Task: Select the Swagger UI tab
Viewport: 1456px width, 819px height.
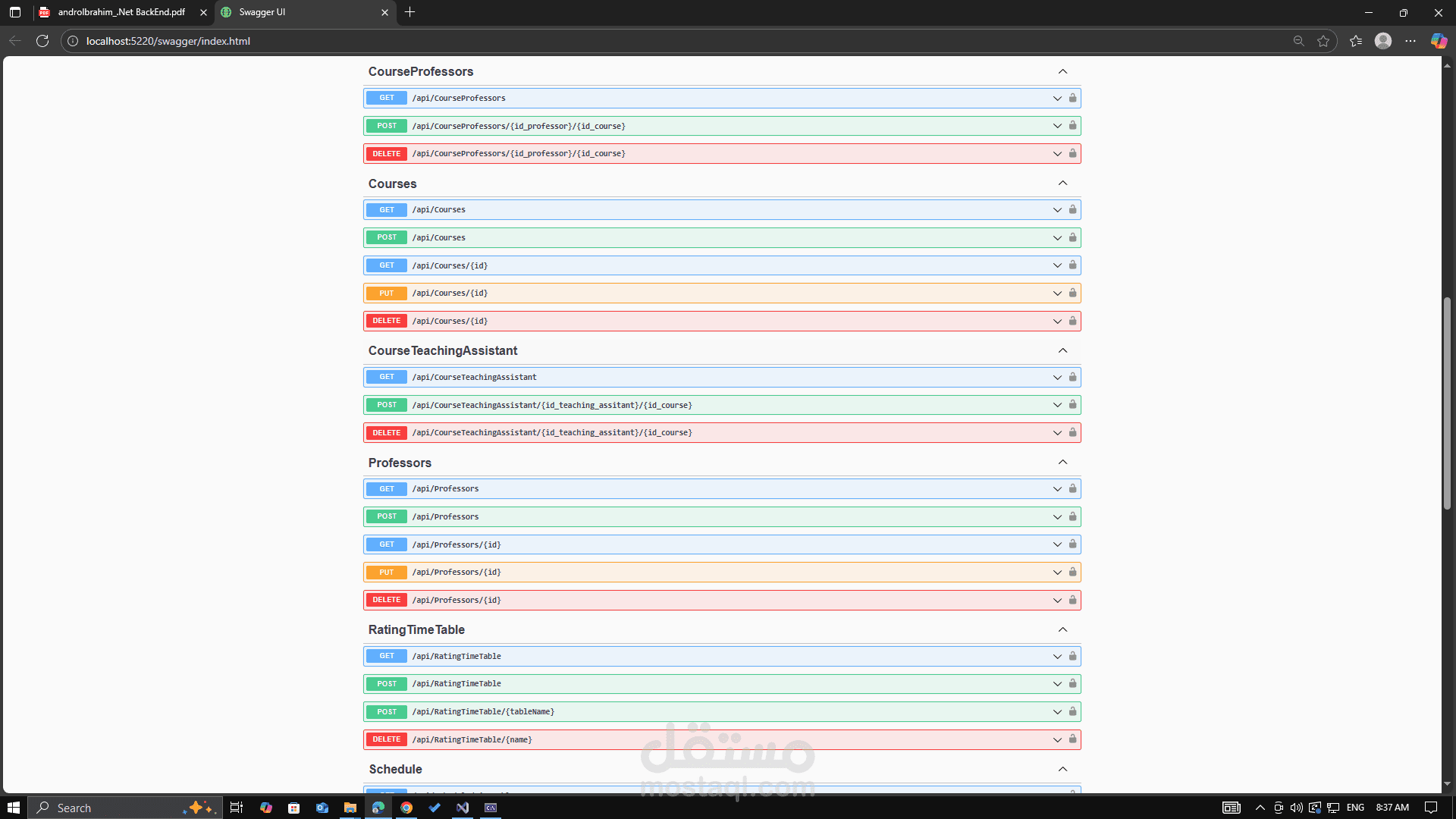Action: click(303, 12)
